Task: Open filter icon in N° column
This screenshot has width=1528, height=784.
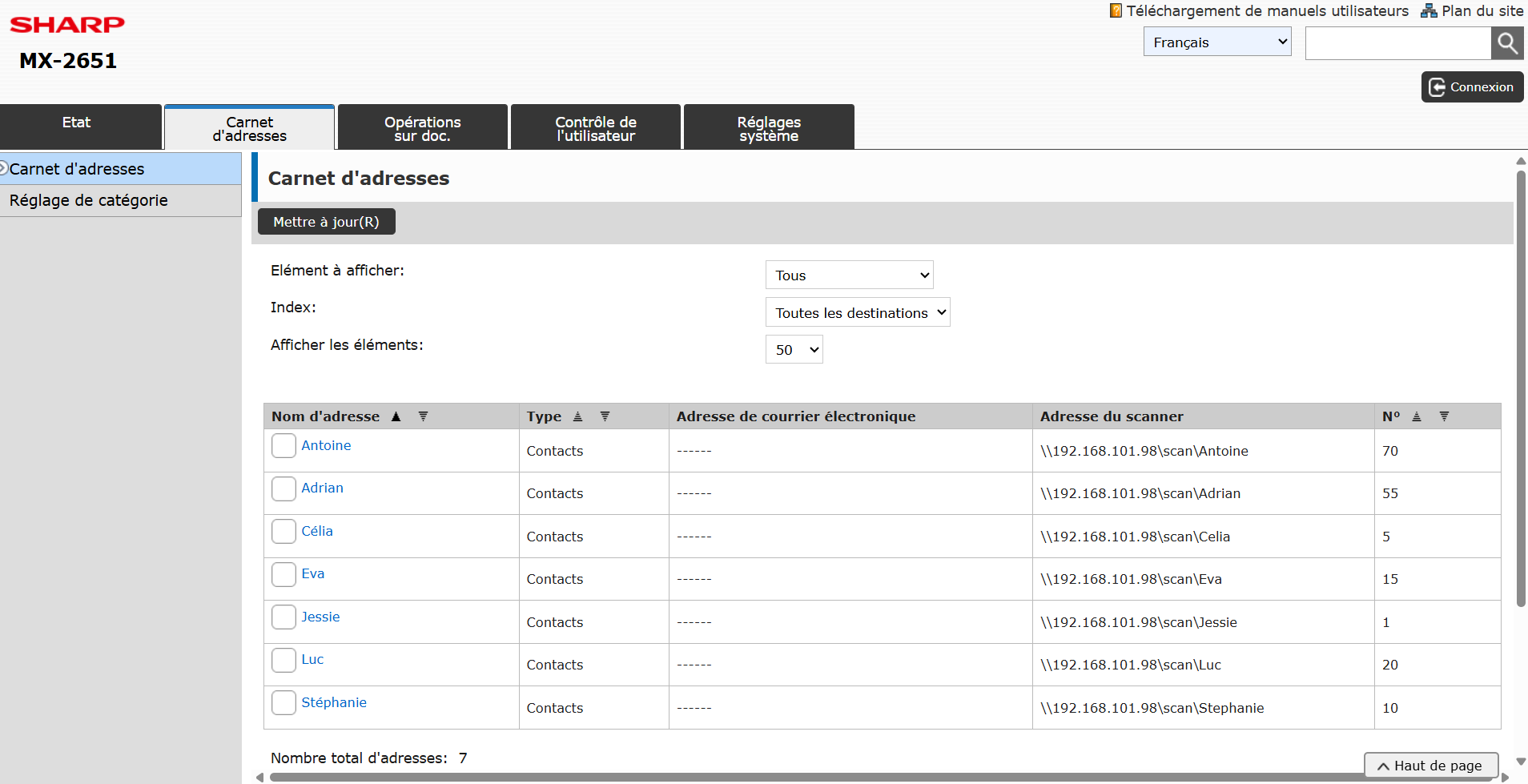Action: (1444, 416)
